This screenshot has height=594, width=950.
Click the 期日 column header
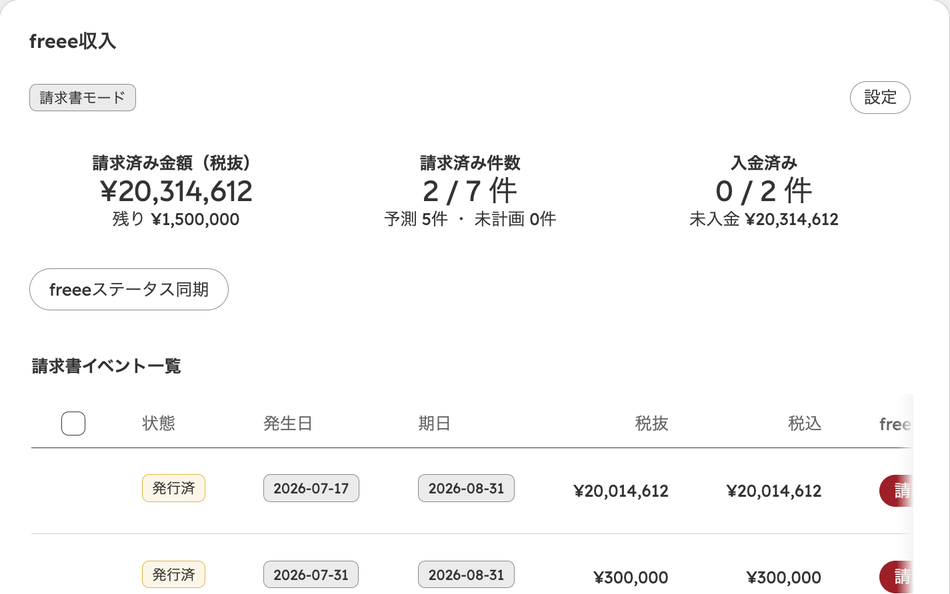click(434, 423)
